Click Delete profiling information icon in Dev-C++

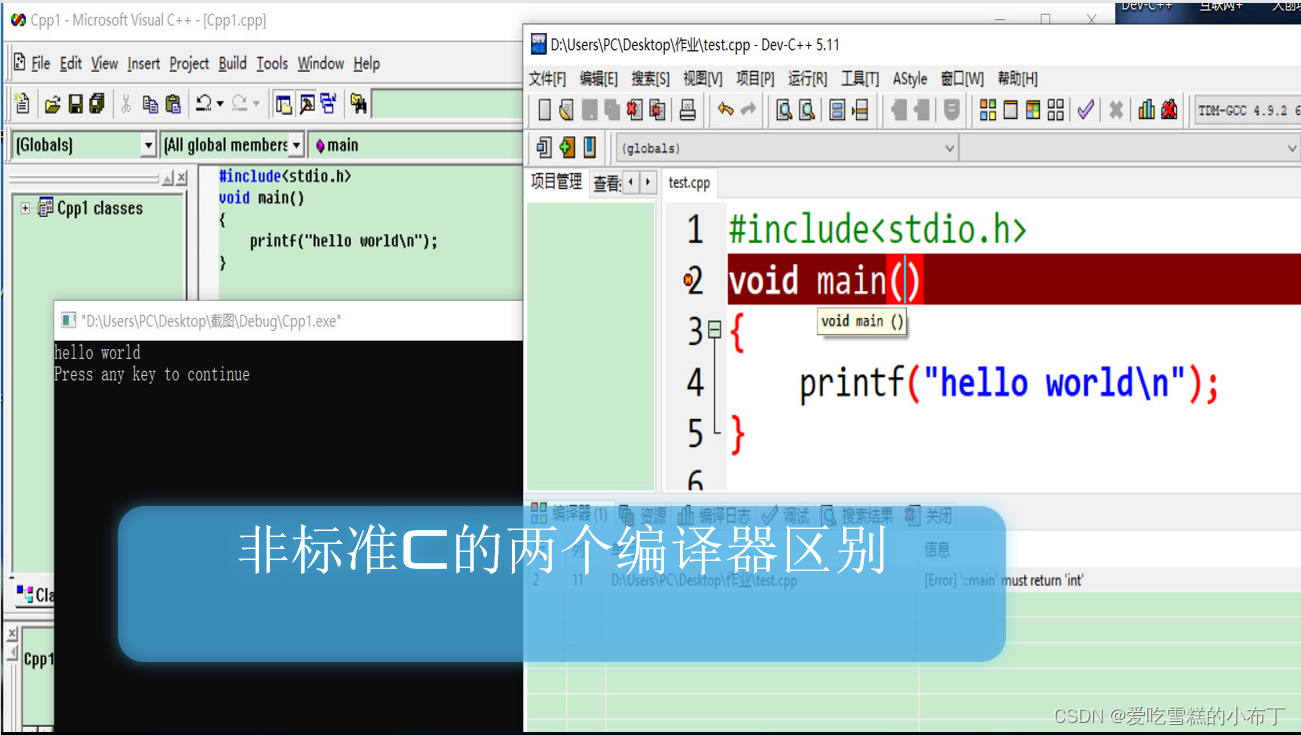point(1169,110)
